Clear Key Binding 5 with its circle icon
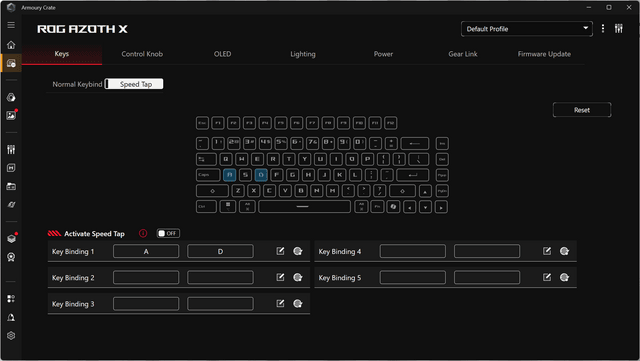The width and height of the screenshot is (640, 361). click(x=564, y=277)
